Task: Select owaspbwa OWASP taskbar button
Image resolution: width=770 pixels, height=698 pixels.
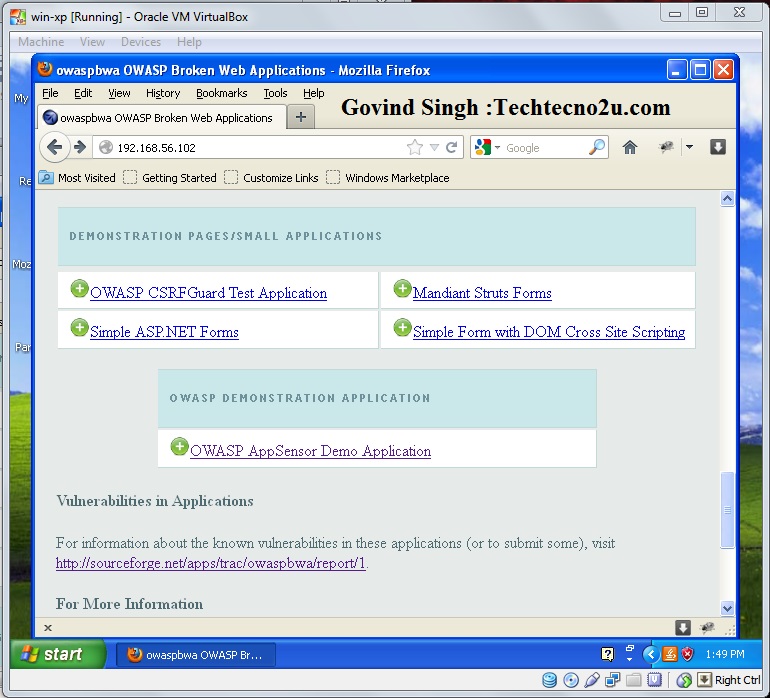Action: [195, 655]
